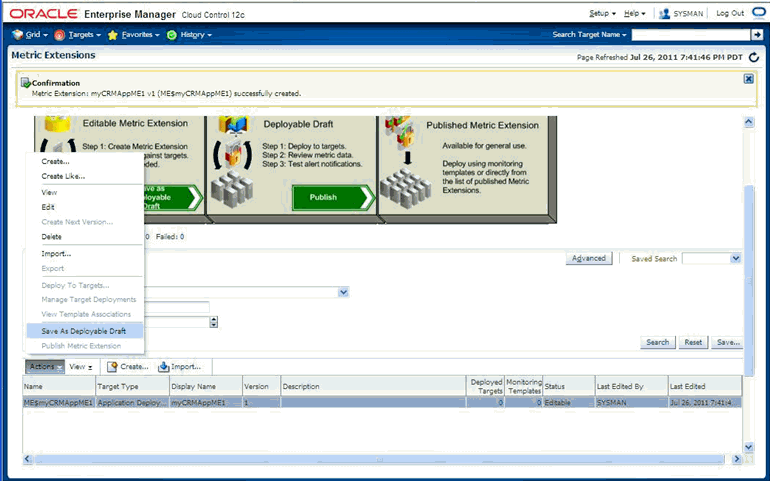Refresh the page with circular arrow icon
The height and width of the screenshot is (481, 770).
[753, 57]
